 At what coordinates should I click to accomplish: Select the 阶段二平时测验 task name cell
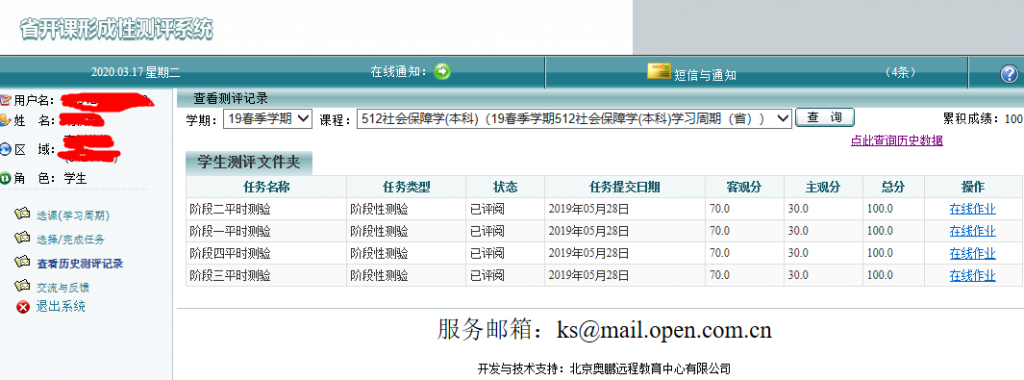[x=266, y=210]
